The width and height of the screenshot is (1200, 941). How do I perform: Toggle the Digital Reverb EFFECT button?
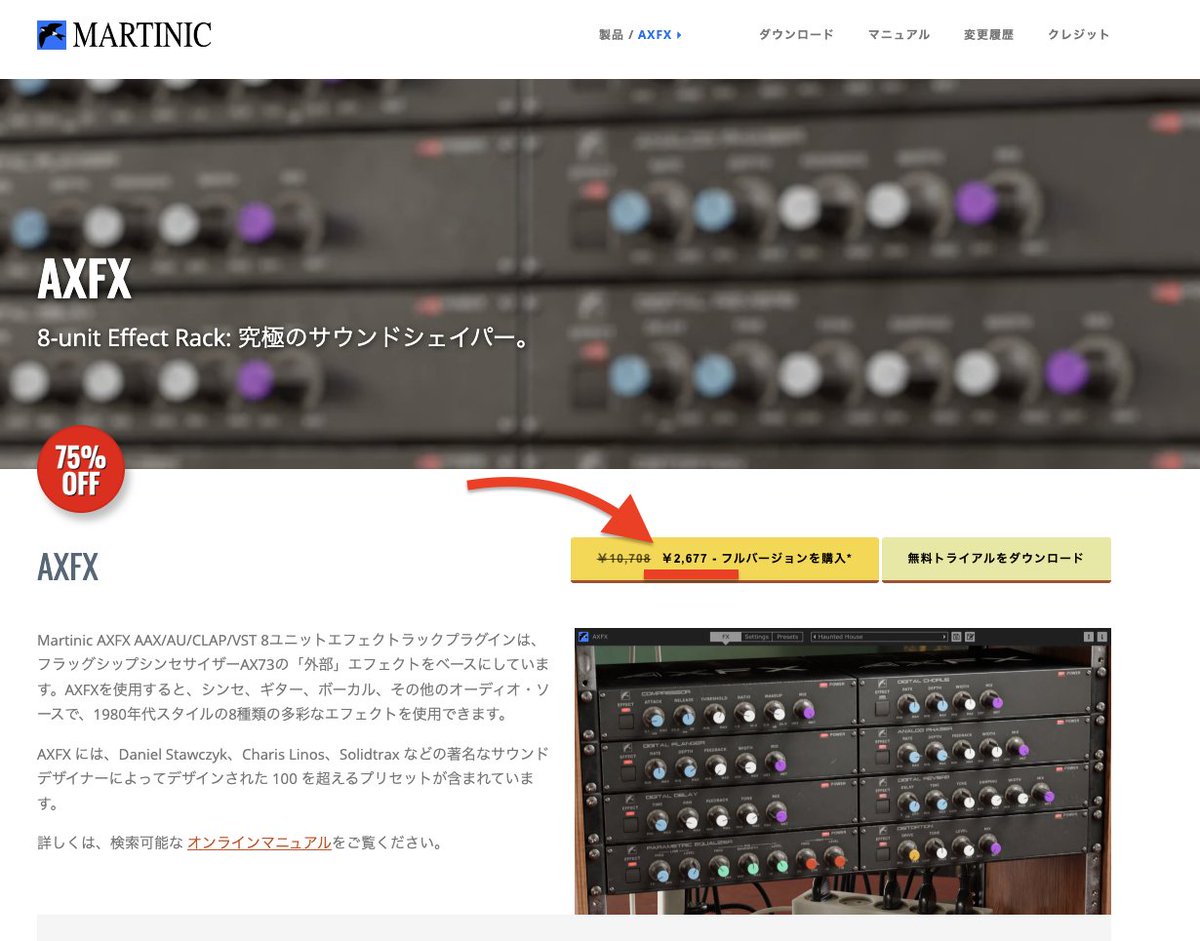pos(883,806)
